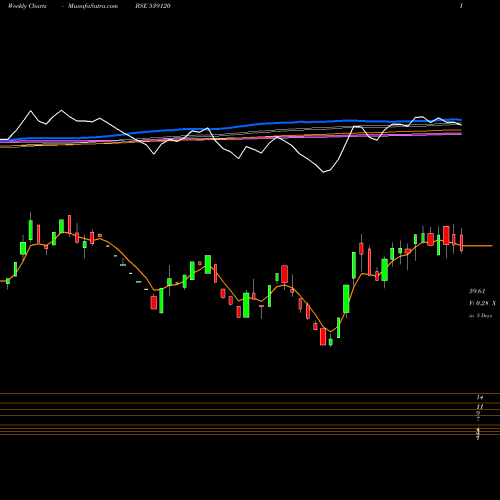500x500 pixels.
Task: Click the level label '14'
Action: [480, 397]
